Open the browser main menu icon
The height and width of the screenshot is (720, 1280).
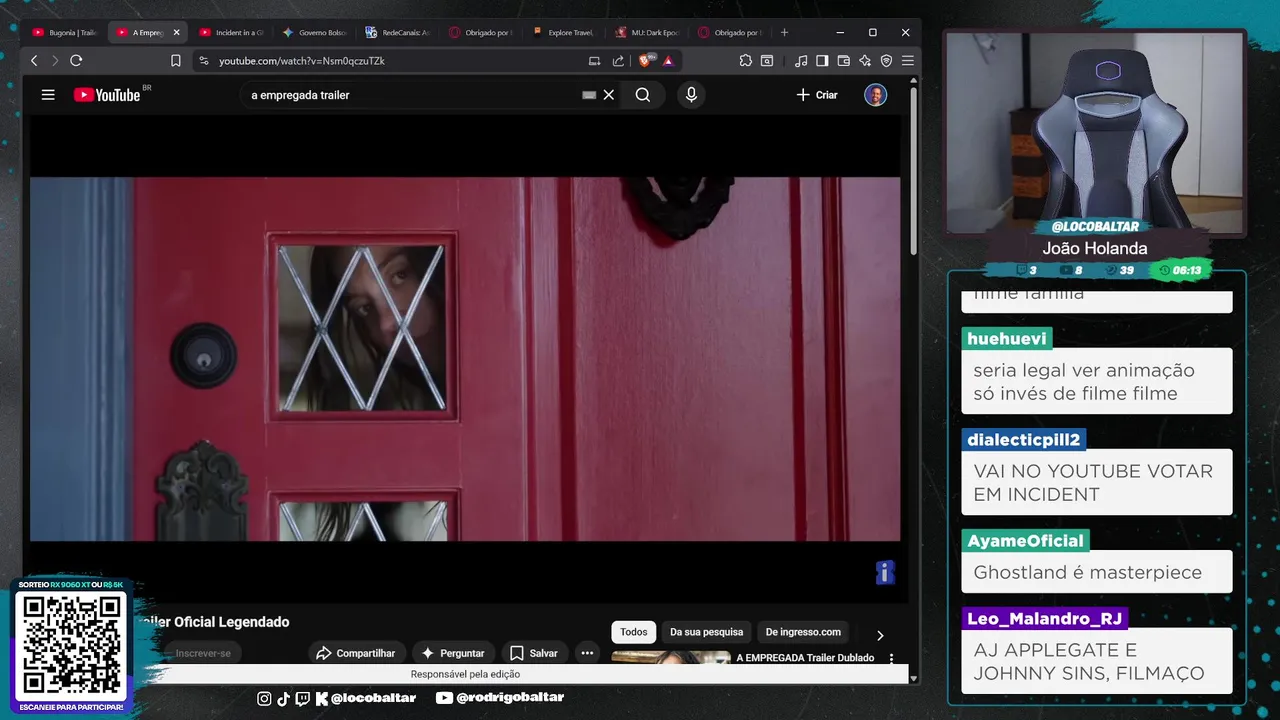point(907,61)
